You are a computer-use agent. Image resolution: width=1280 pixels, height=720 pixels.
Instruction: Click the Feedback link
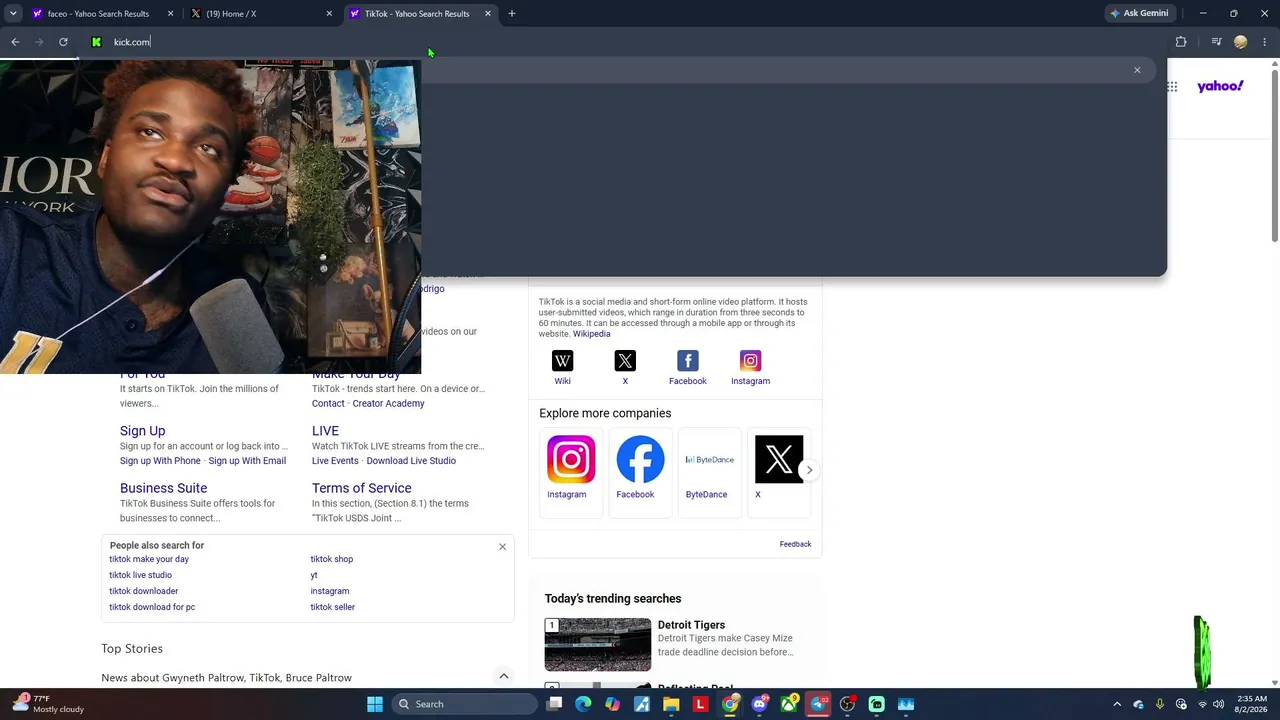795,544
